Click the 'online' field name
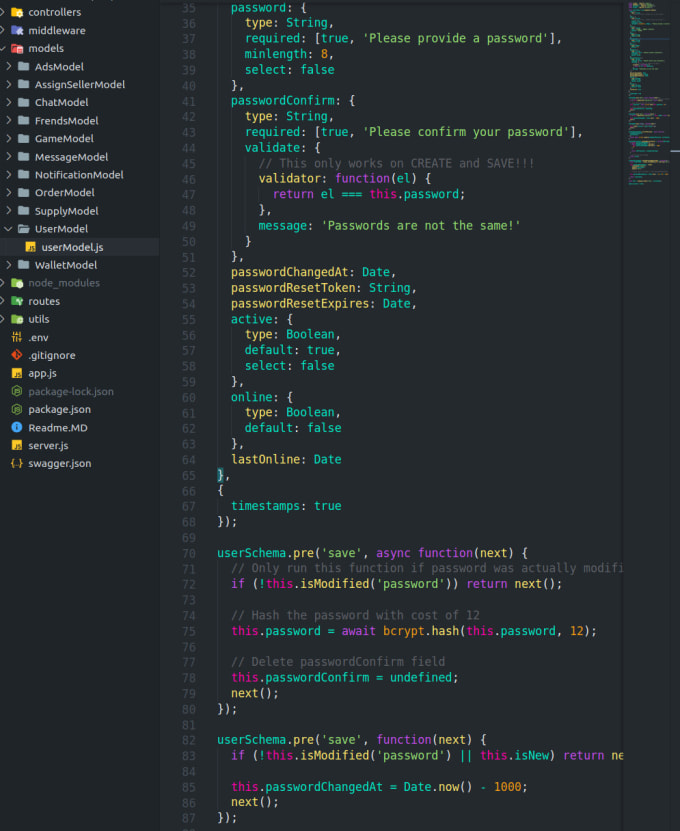Screen dimensions: 680x831 [x=251, y=397]
